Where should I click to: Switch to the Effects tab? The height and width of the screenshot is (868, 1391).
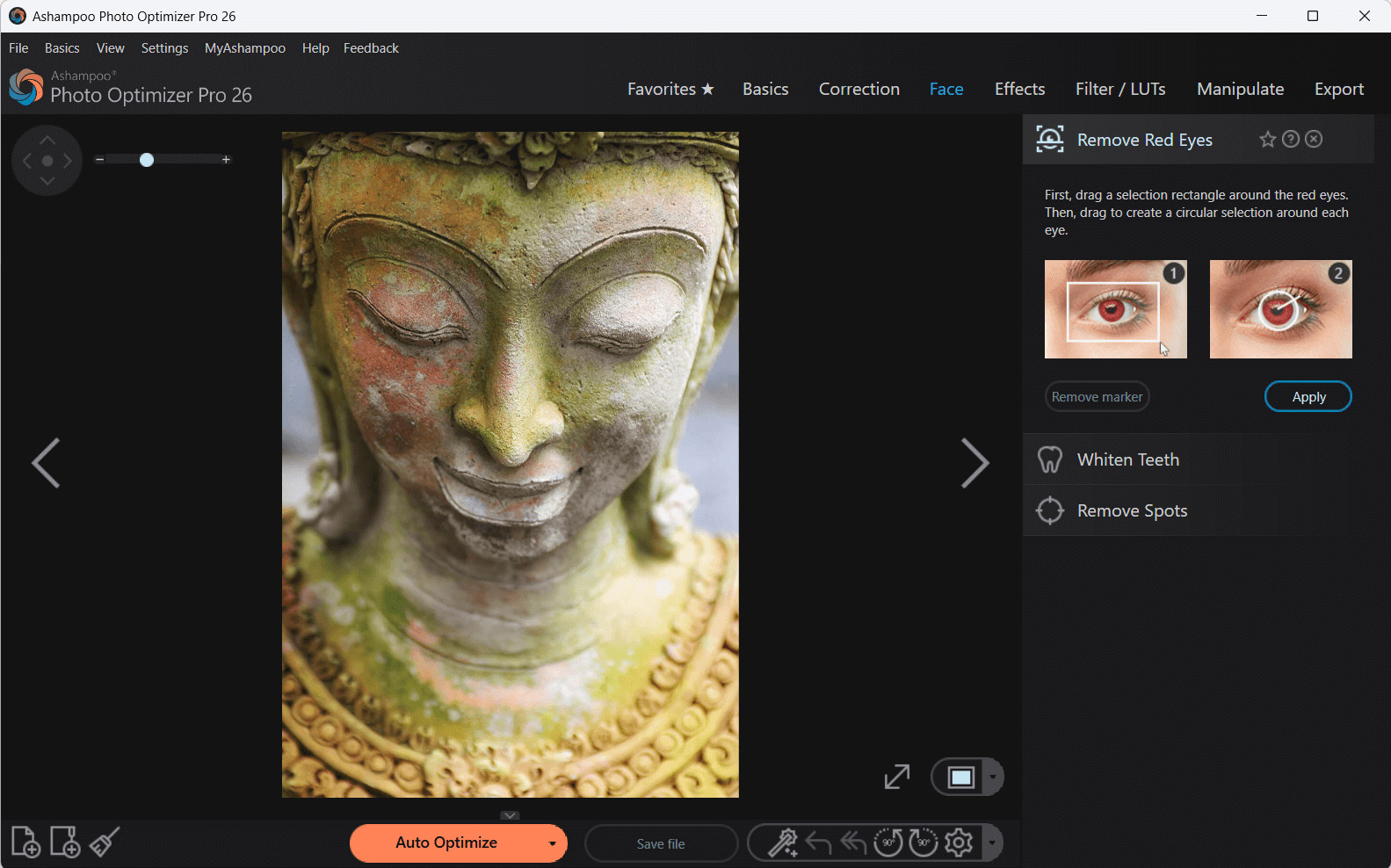[1019, 90]
